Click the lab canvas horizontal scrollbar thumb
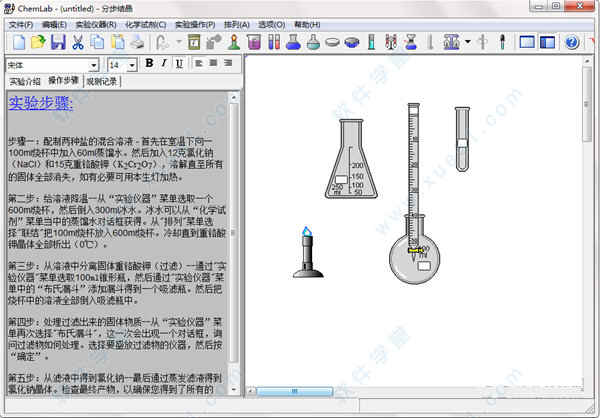 295,391
